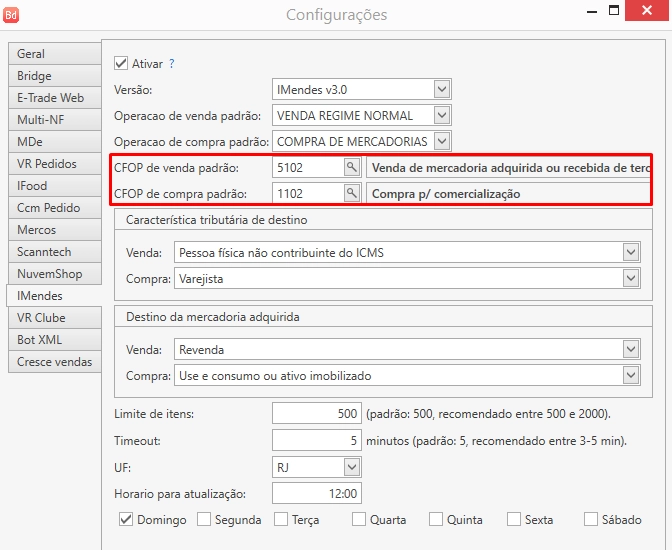This screenshot has height=550, width=672.
Task: Open the Ccm Pedido tab
Action: point(54,208)
